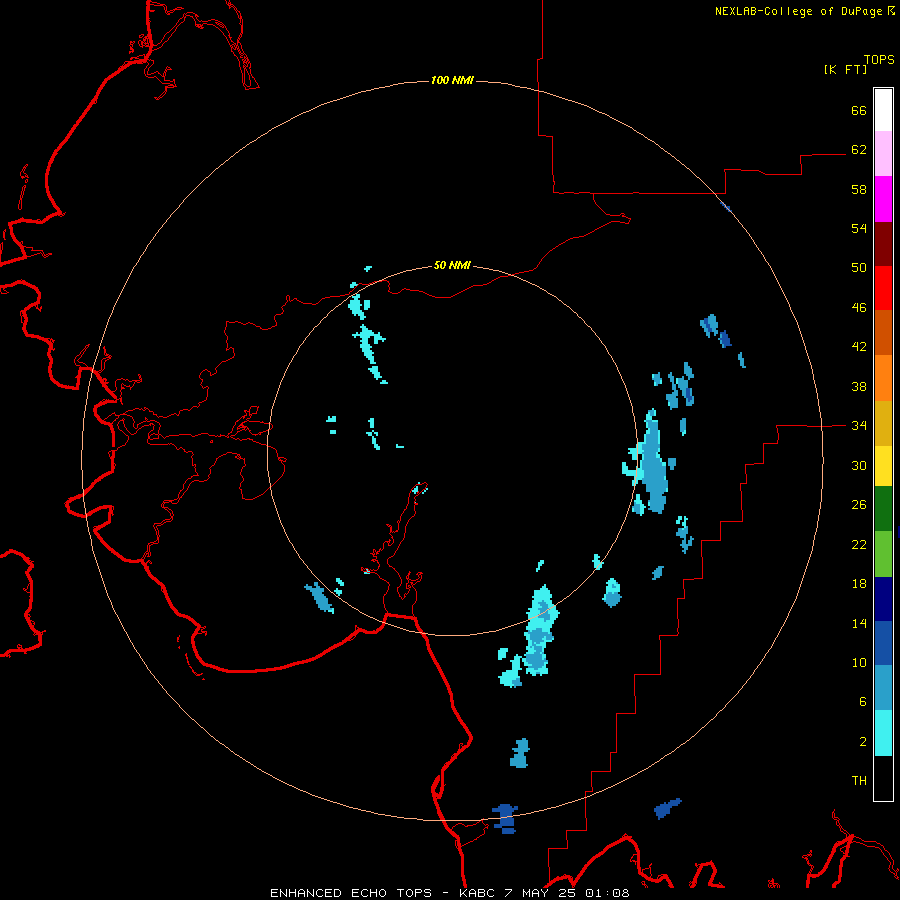Click the cyan legend swatch
This screenshot has height=900, width=900.
883,733
